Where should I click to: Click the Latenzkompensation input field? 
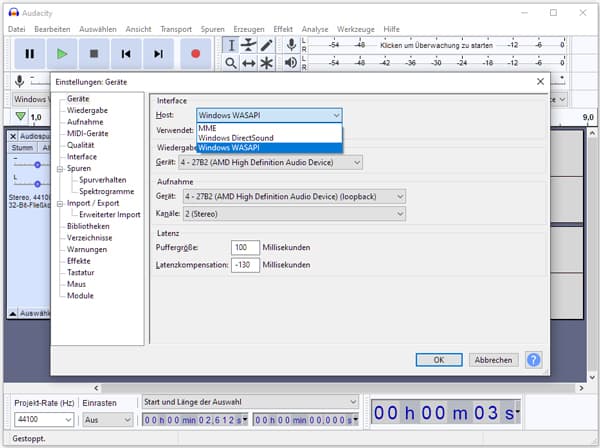(x=245, y=265)
